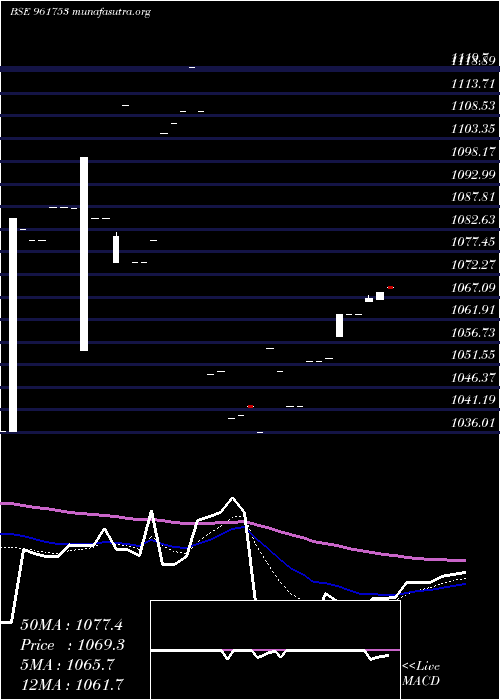
Task: Click the BSE 961758 munafasutra.org title
Action: point(80,12)
